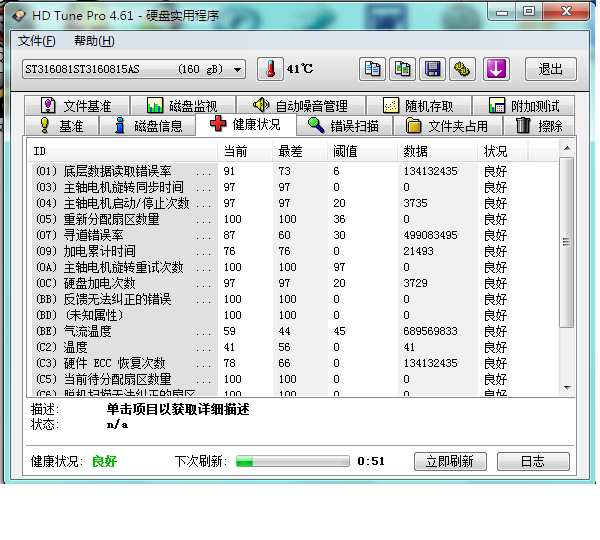Select row (05) 重新分配扇区数量
Screen dimensions: 600x540
[293, 219]
